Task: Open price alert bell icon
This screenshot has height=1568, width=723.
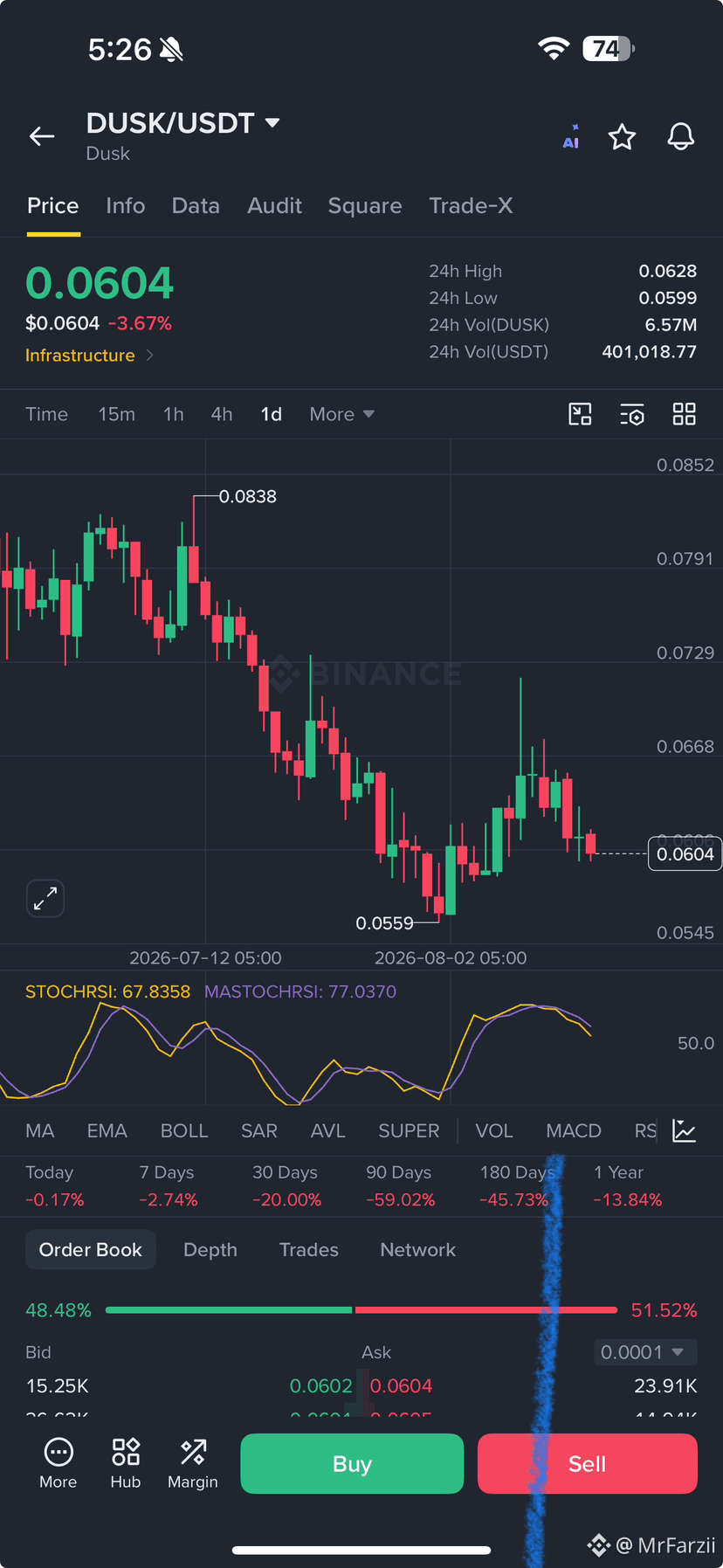Action: point(681,137)
